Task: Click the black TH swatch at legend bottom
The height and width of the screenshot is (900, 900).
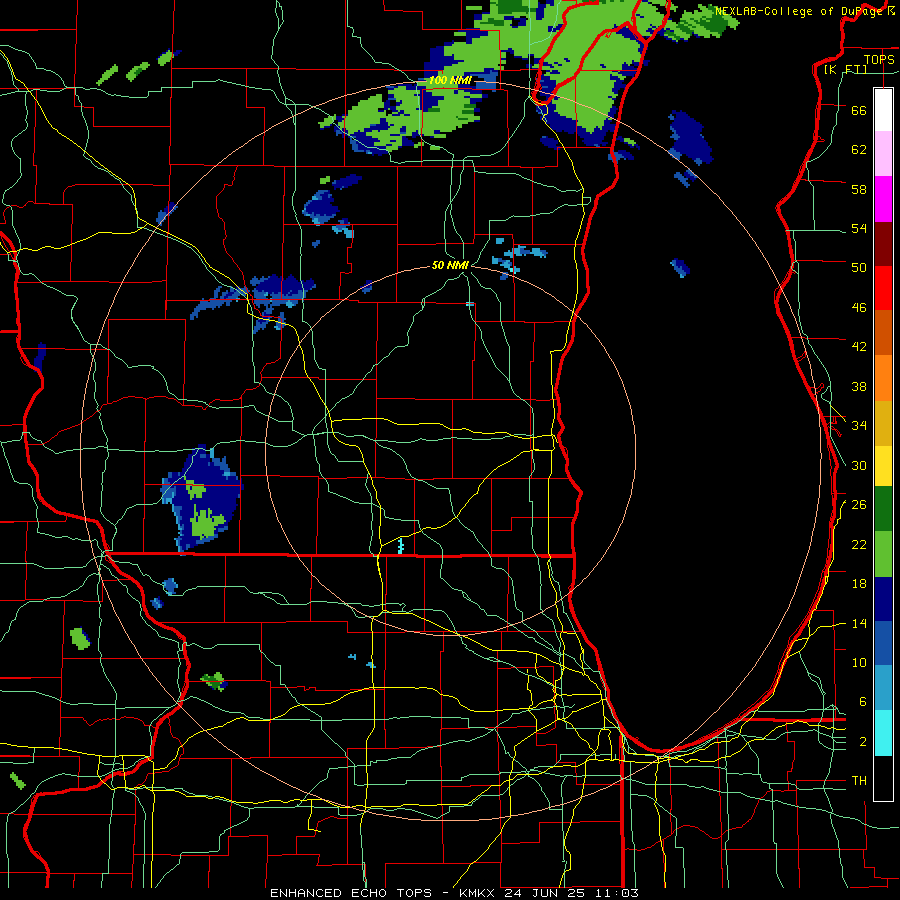Action: (x=883, y=778)
